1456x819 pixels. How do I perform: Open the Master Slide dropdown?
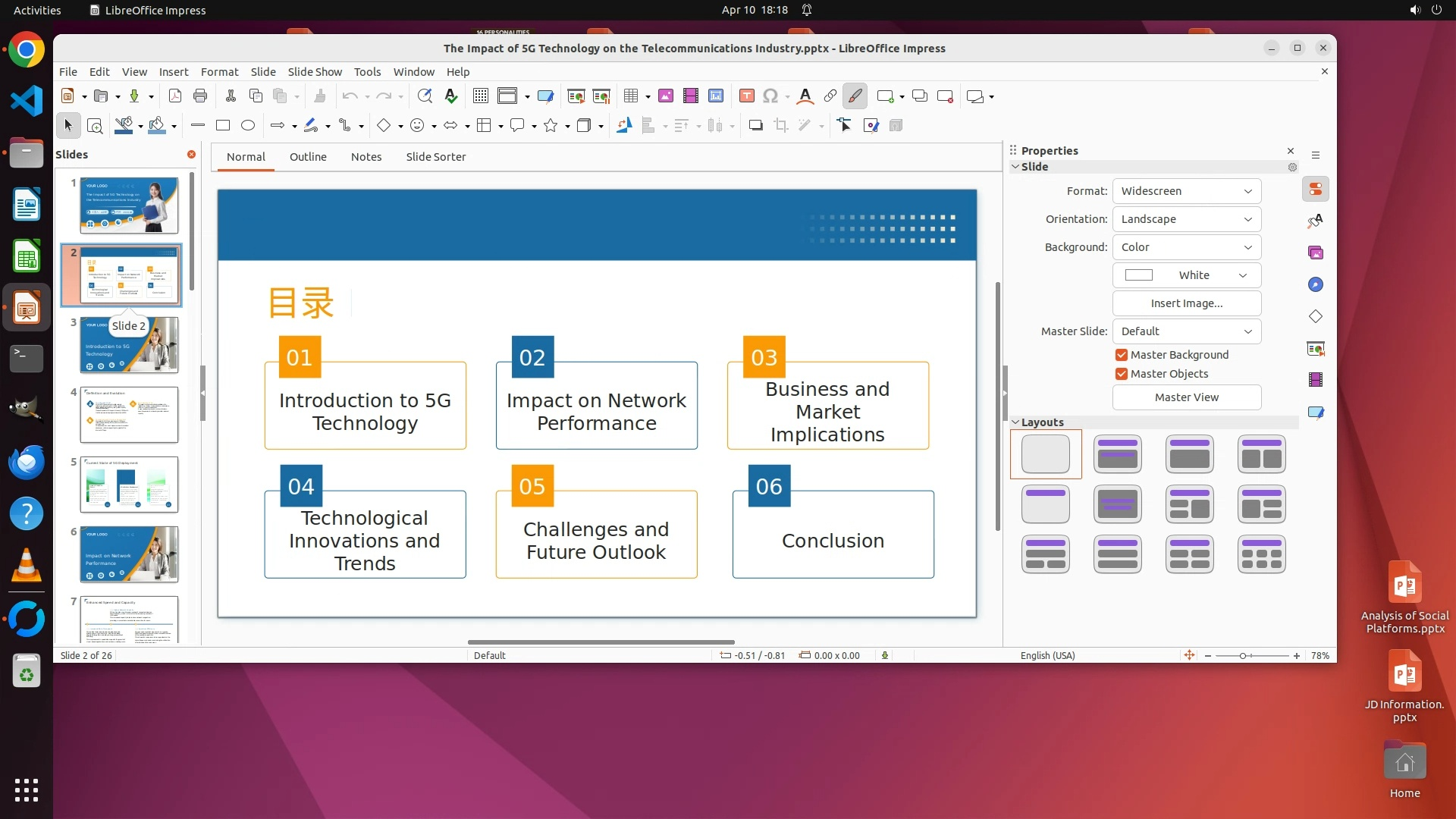(x=1186, y=331)
